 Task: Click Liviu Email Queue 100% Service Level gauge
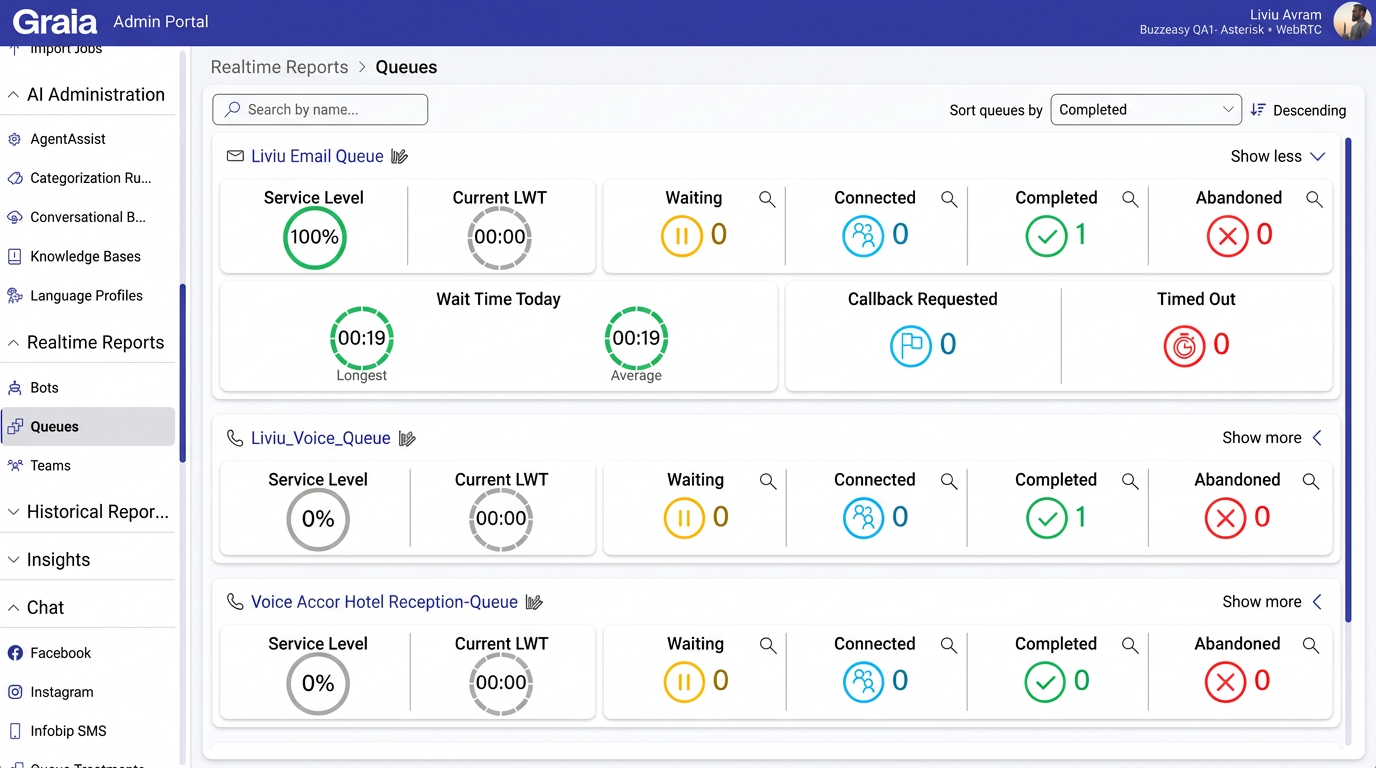pyautogui.click(x=314, y=238)
